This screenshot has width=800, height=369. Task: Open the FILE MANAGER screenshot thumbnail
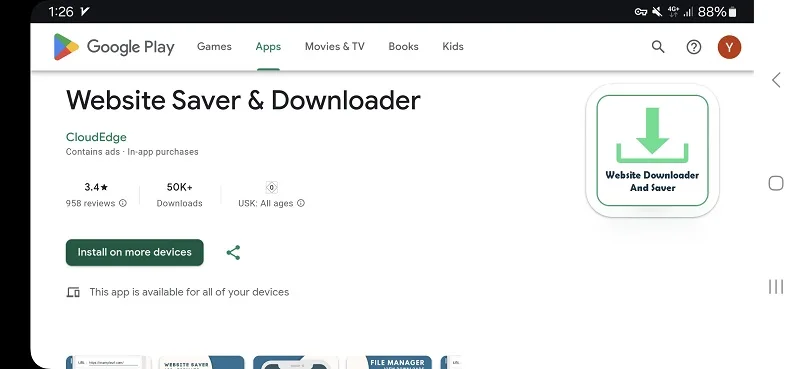coord(389,362)
